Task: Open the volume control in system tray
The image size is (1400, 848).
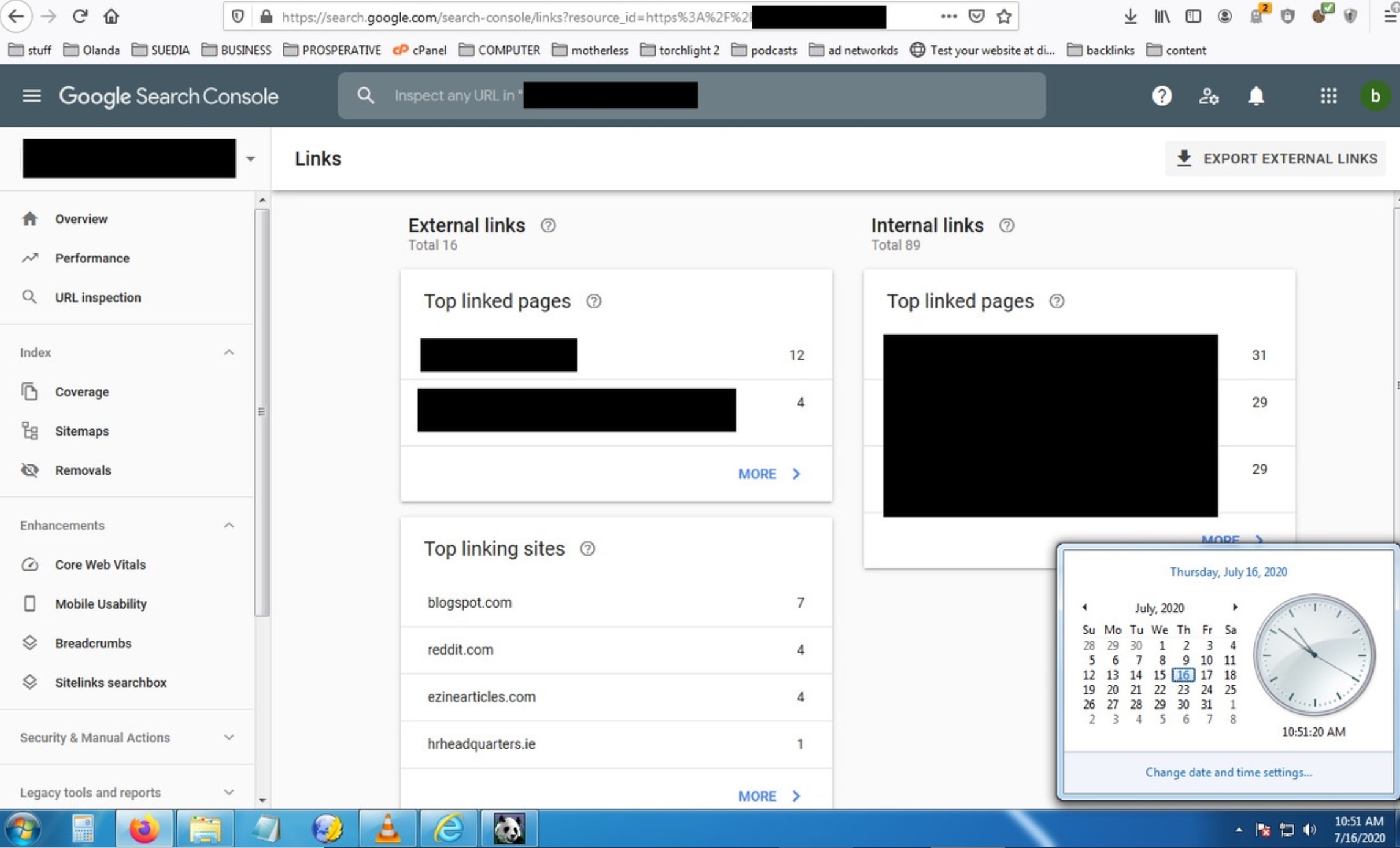Action: pyautogui.click(x=1309, y=830)
